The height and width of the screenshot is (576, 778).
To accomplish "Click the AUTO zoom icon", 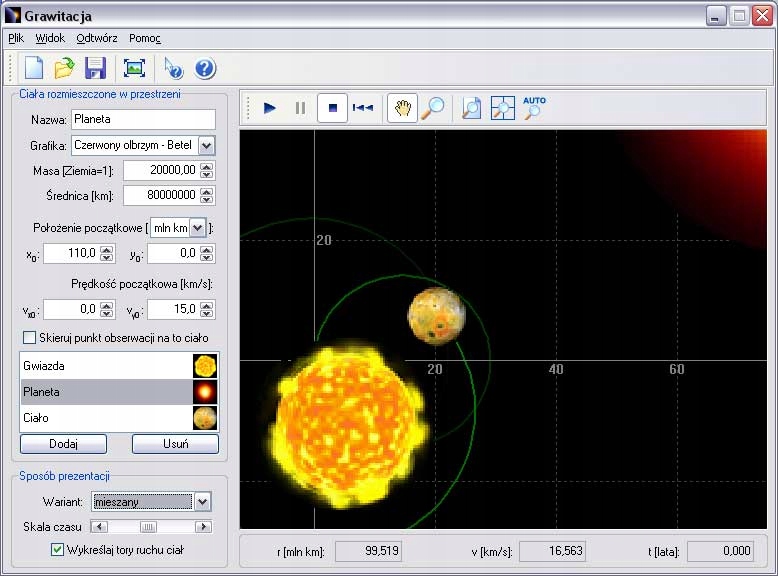I will coord(534,108).
